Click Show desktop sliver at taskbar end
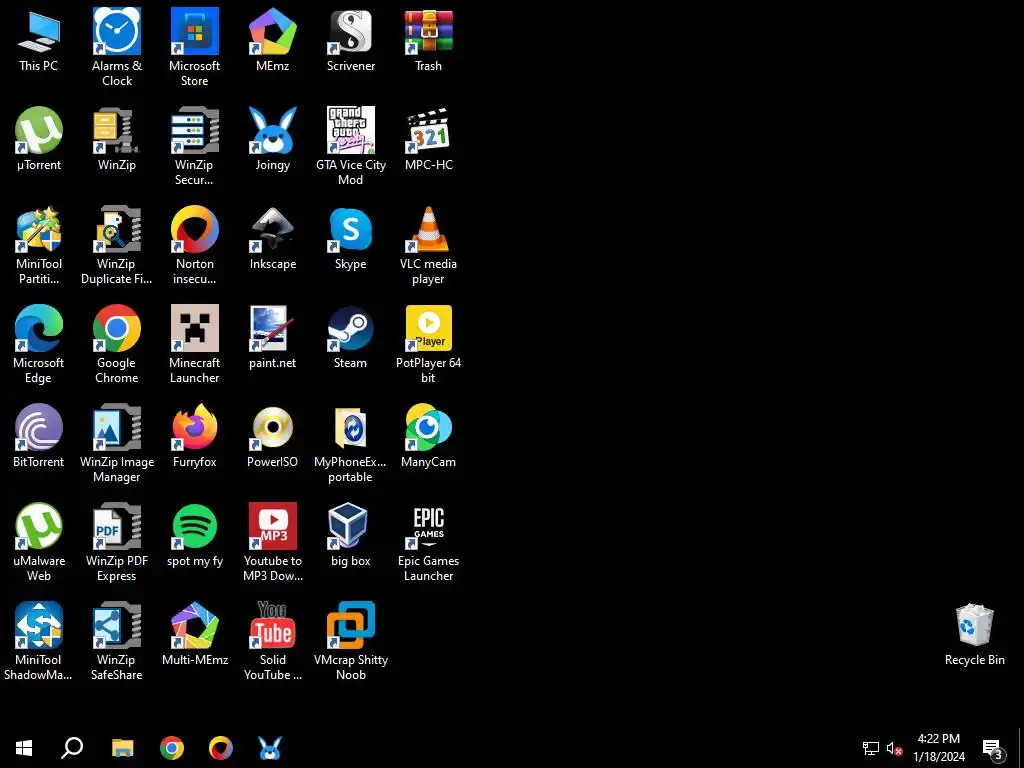The width and height of the screenshot is (1024, 768). pyautogui.click(x=1021, y=748)
